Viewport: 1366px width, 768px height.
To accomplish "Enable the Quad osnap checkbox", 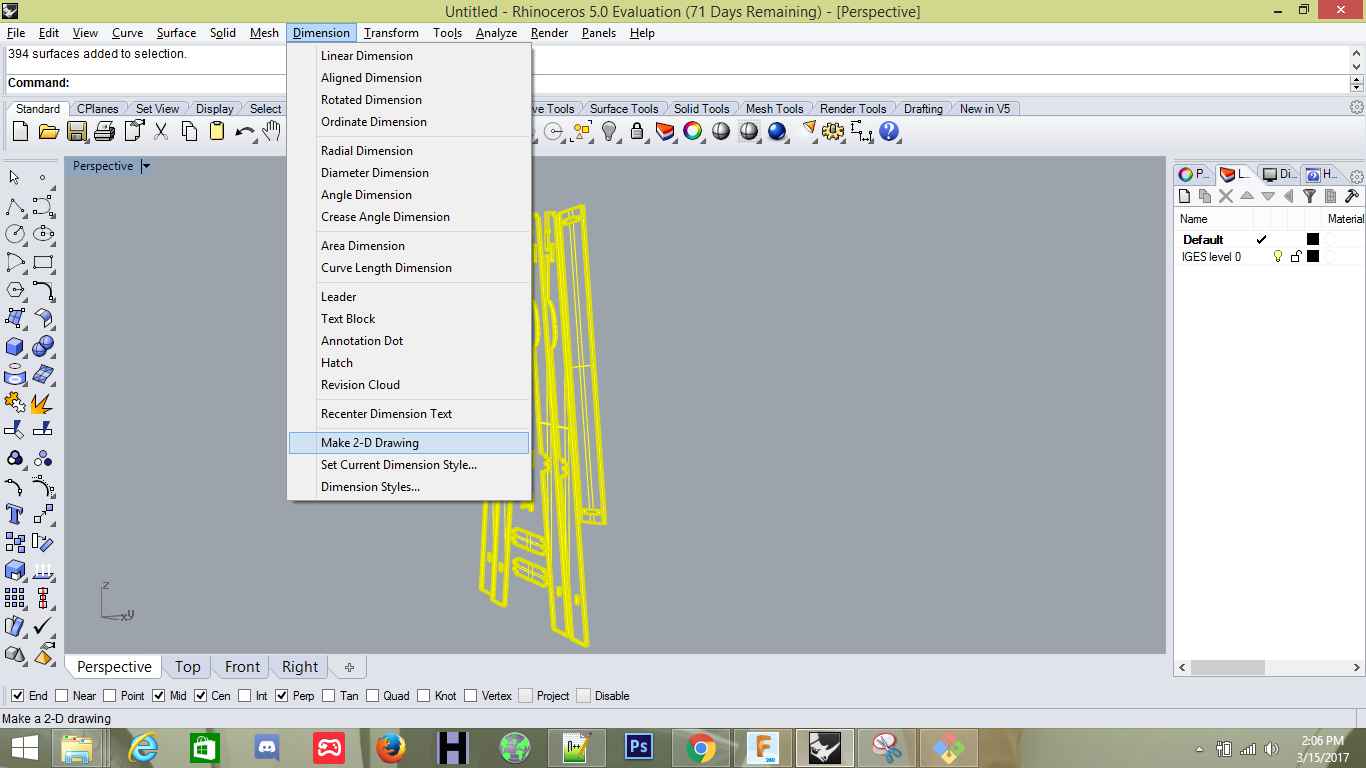I will pyautogui.click(x=372, y=696).
